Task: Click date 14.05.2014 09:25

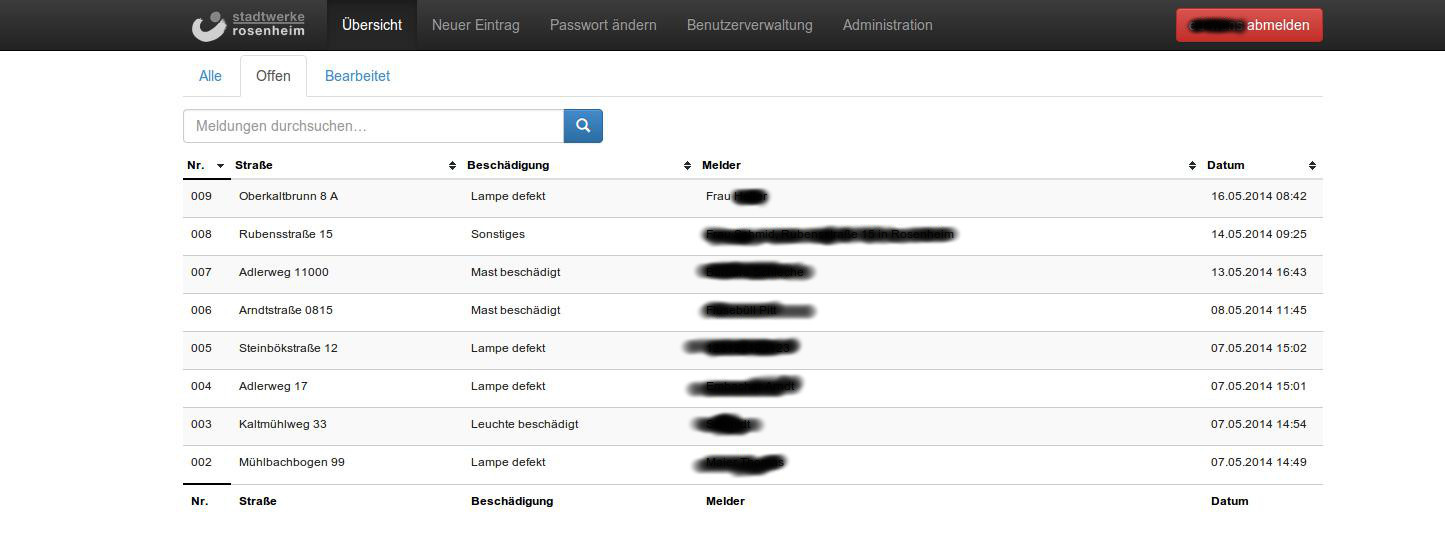Action: (1259, 234)
